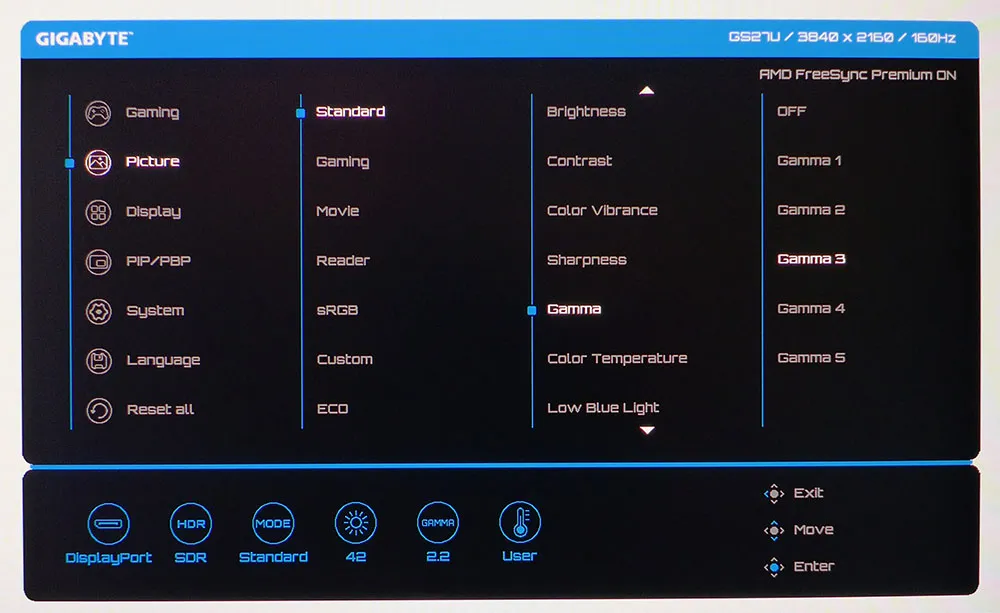Open the Brightness setting
The height and width of the screenshot is (613, 1000).
[586, 112]
